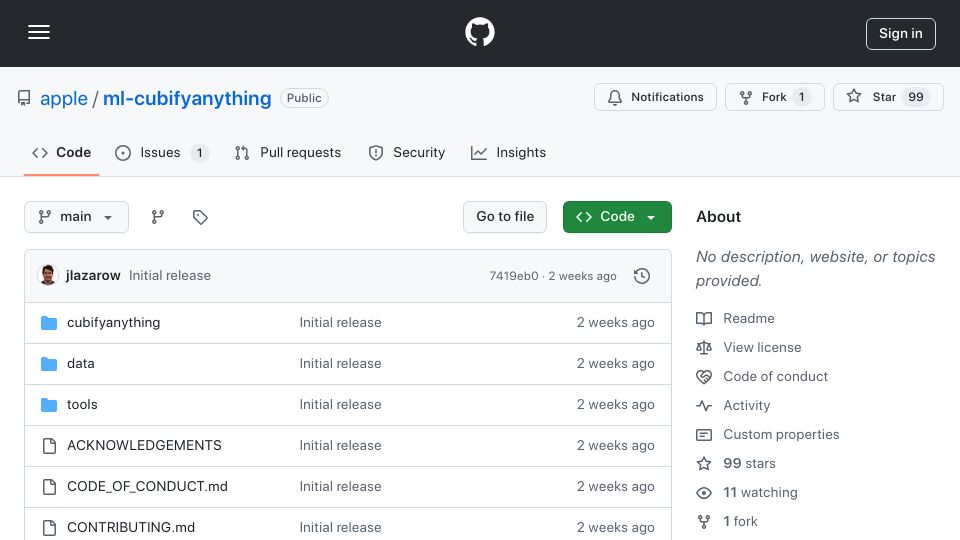The image size is (960, 540).
Task: Click the star icon beside 99 stars
Action: (x=704, y=463)
